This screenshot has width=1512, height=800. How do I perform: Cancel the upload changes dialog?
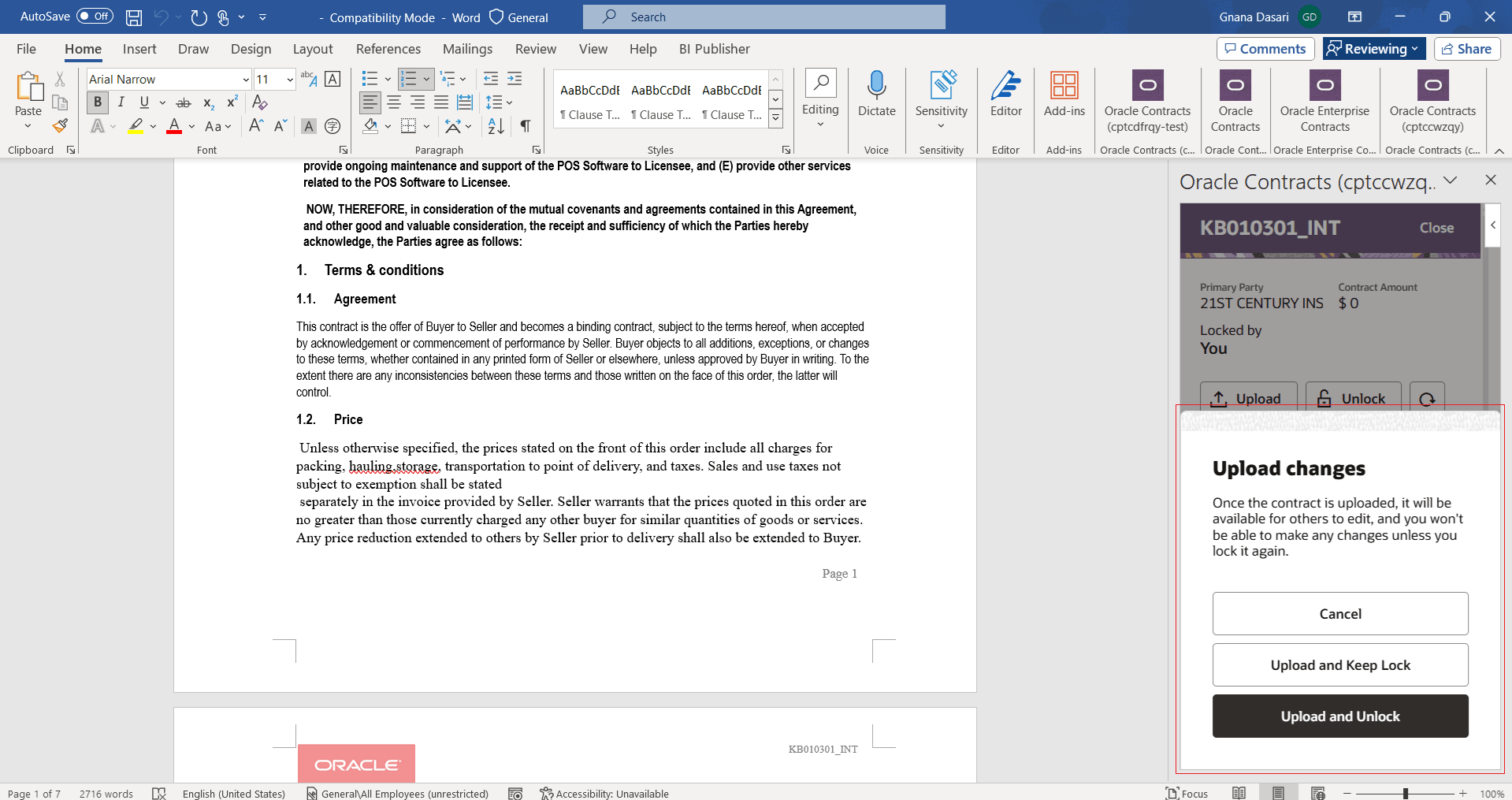pos(1339,613)
